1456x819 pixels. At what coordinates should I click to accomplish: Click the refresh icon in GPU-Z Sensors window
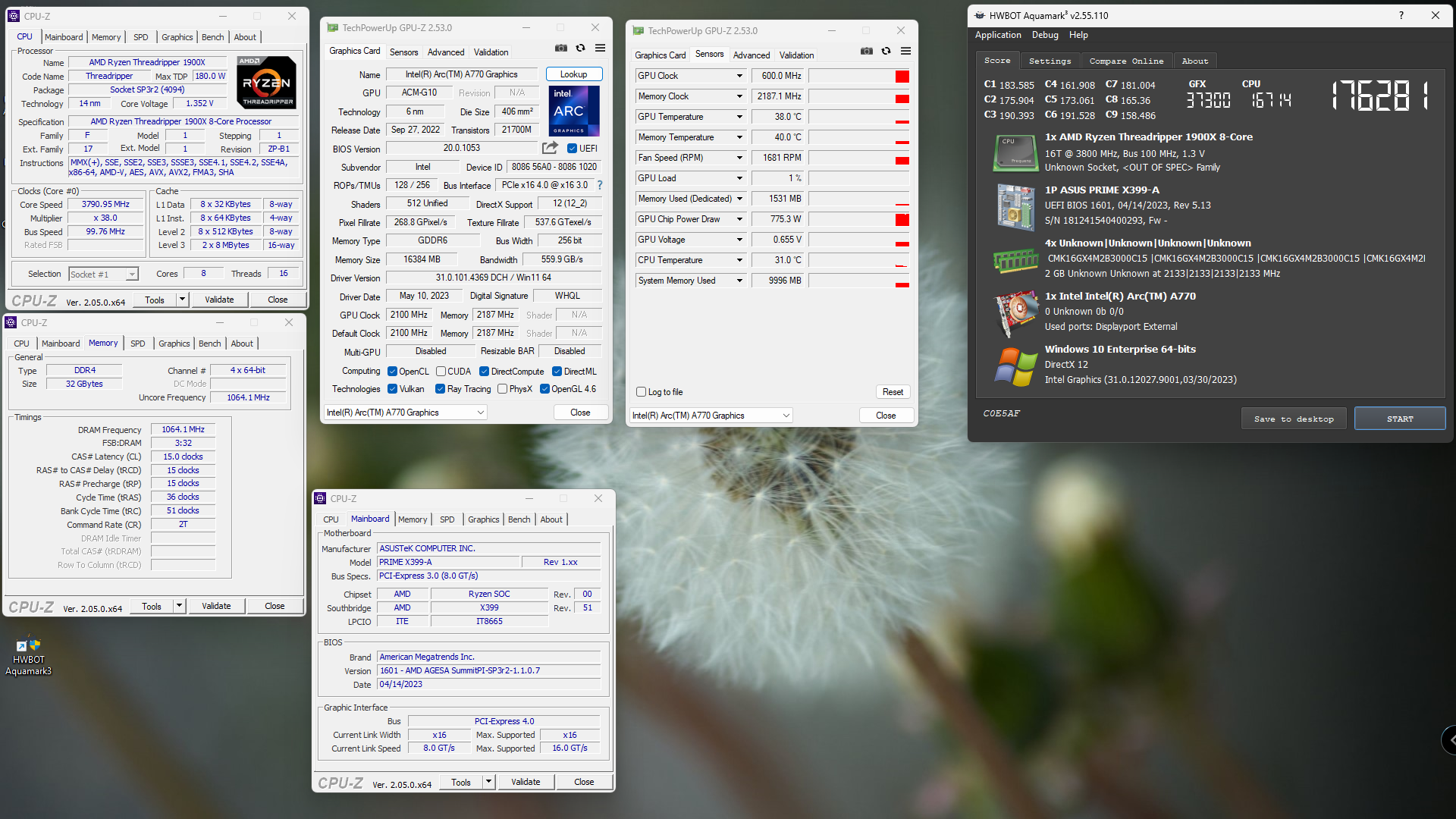886,52
